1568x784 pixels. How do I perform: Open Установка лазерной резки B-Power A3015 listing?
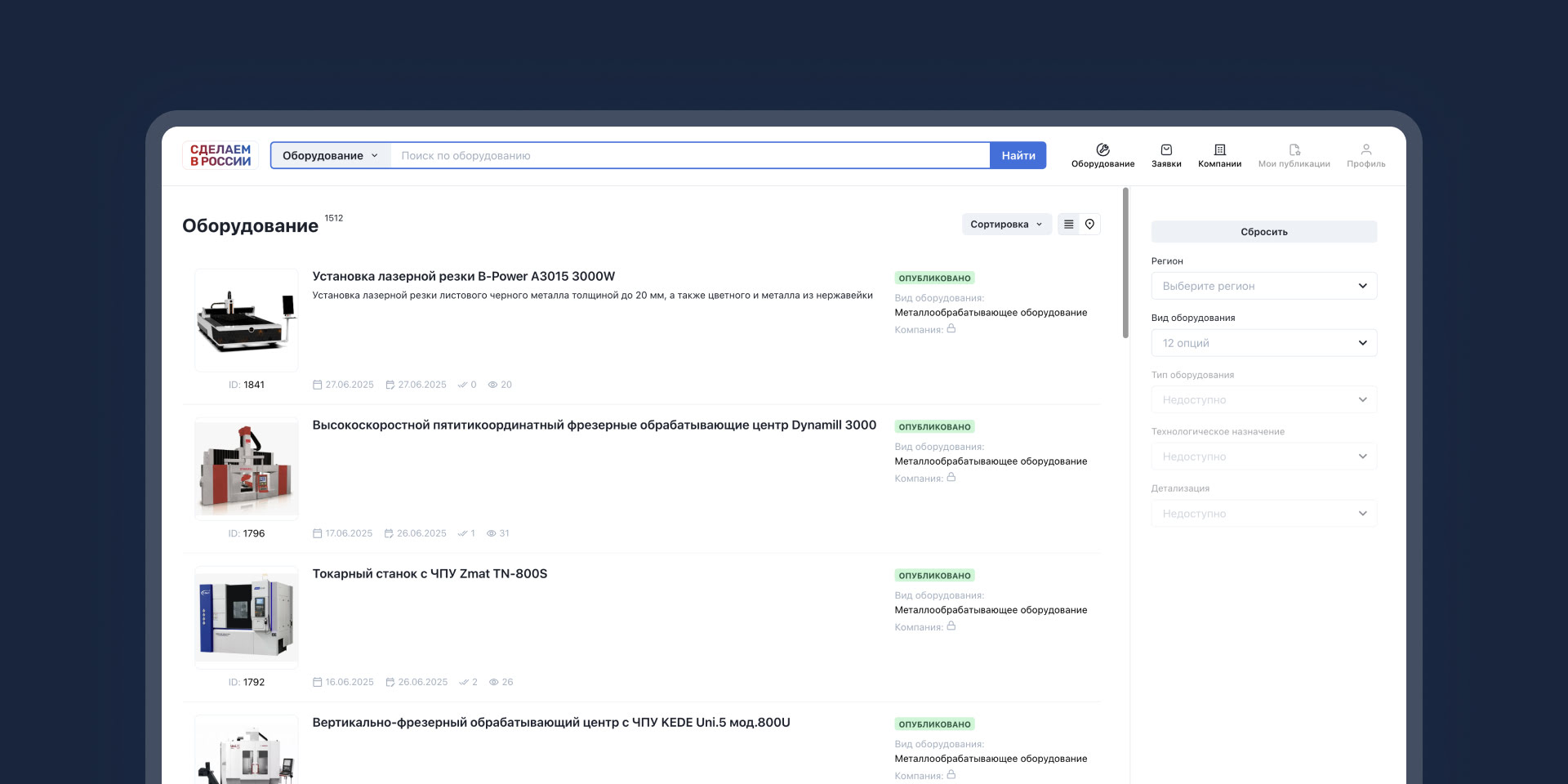coord(464,276)
